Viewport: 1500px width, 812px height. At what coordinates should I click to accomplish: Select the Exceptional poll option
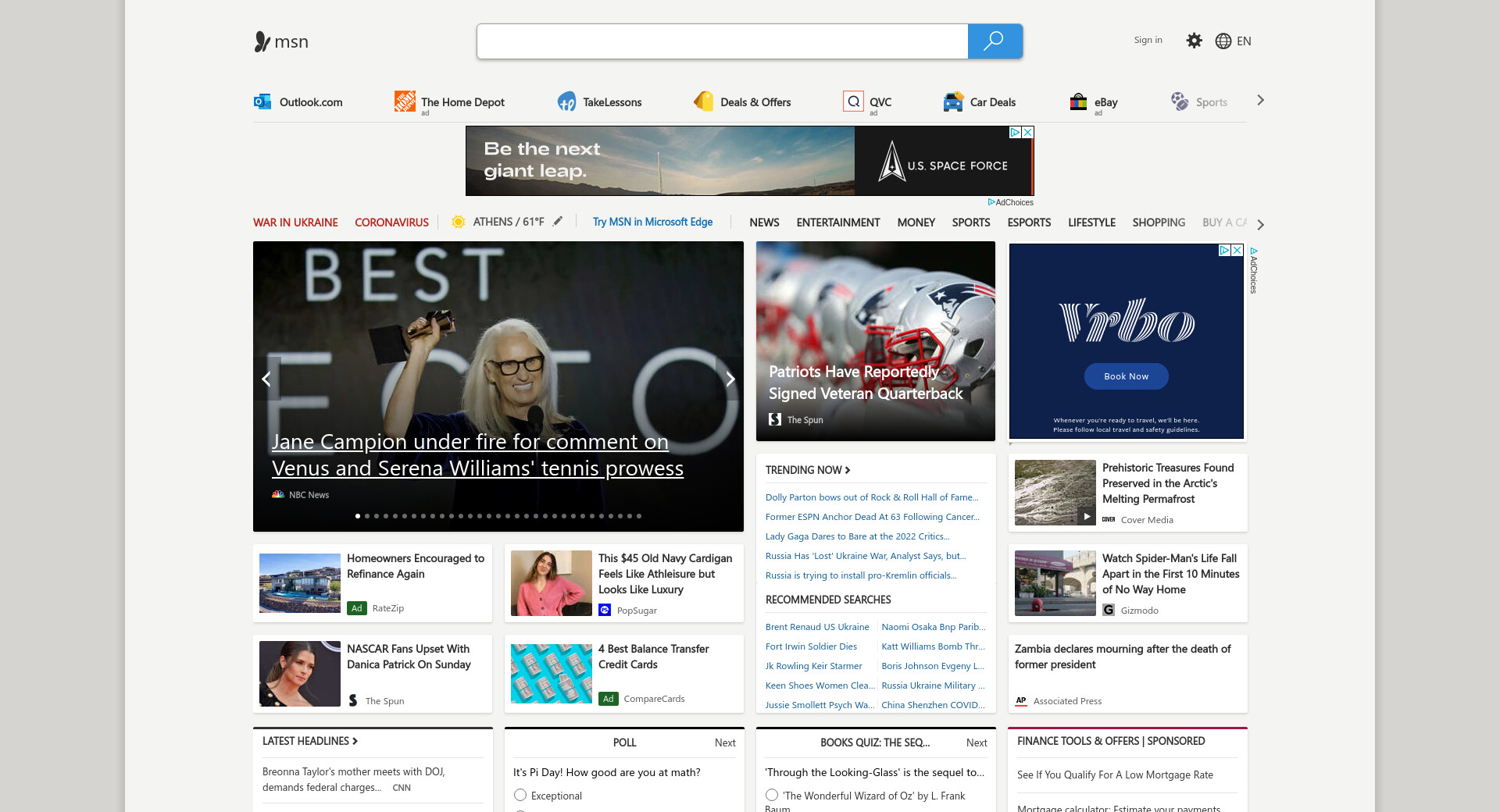point(520,795)
